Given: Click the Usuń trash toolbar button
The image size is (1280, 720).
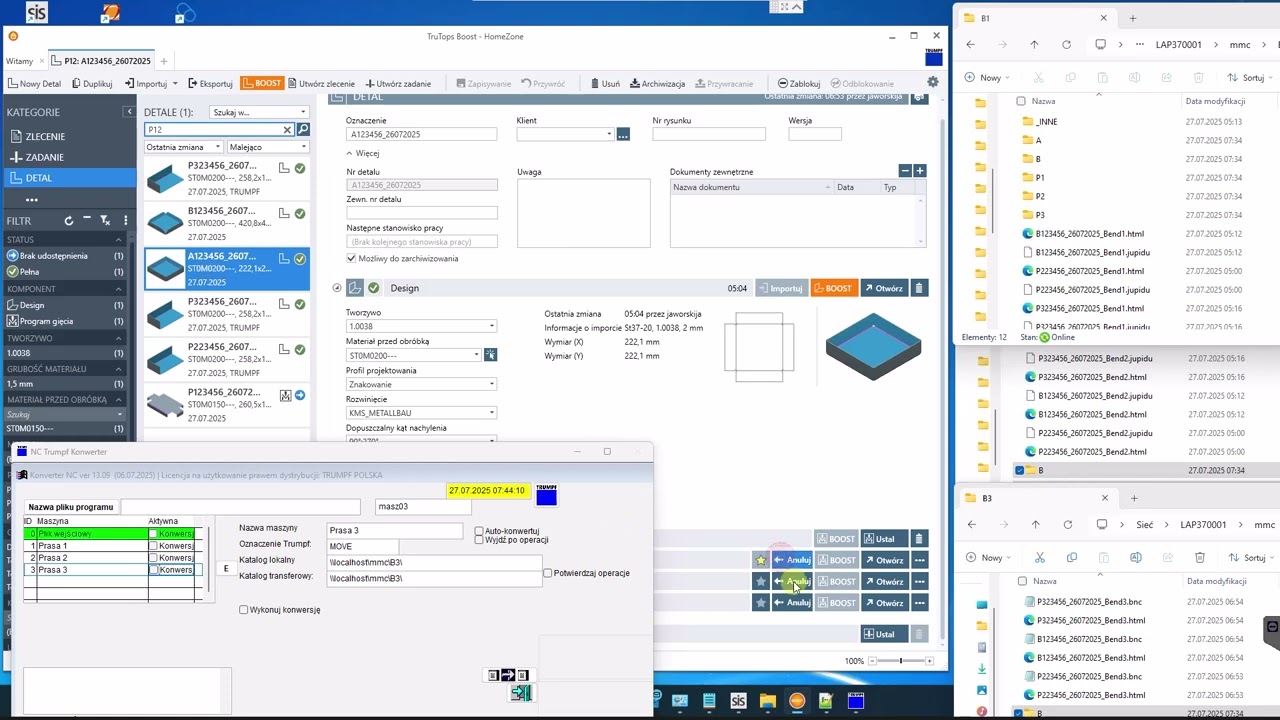Looking at the screenshot, I should coord(605,84).
